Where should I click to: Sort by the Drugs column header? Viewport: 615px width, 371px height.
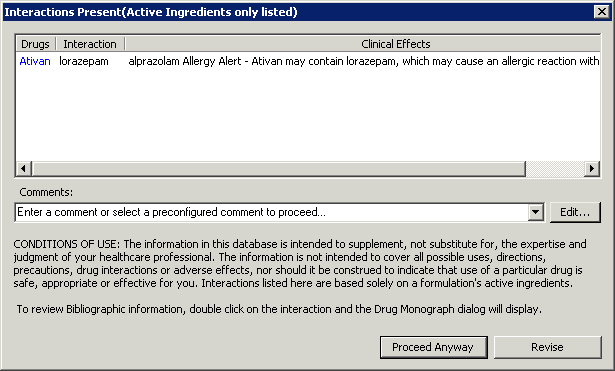click(x=35, y=44)
